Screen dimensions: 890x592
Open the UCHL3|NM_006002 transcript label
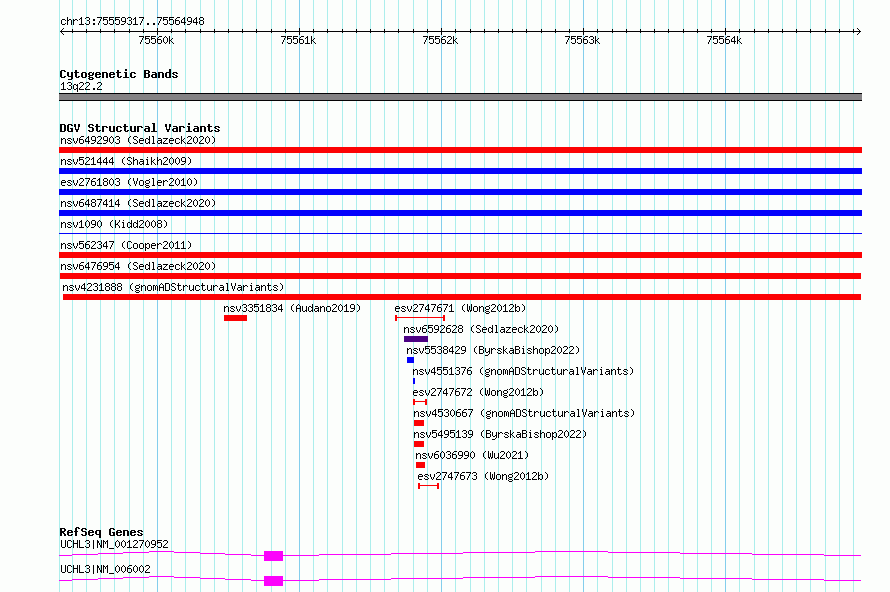105,569
